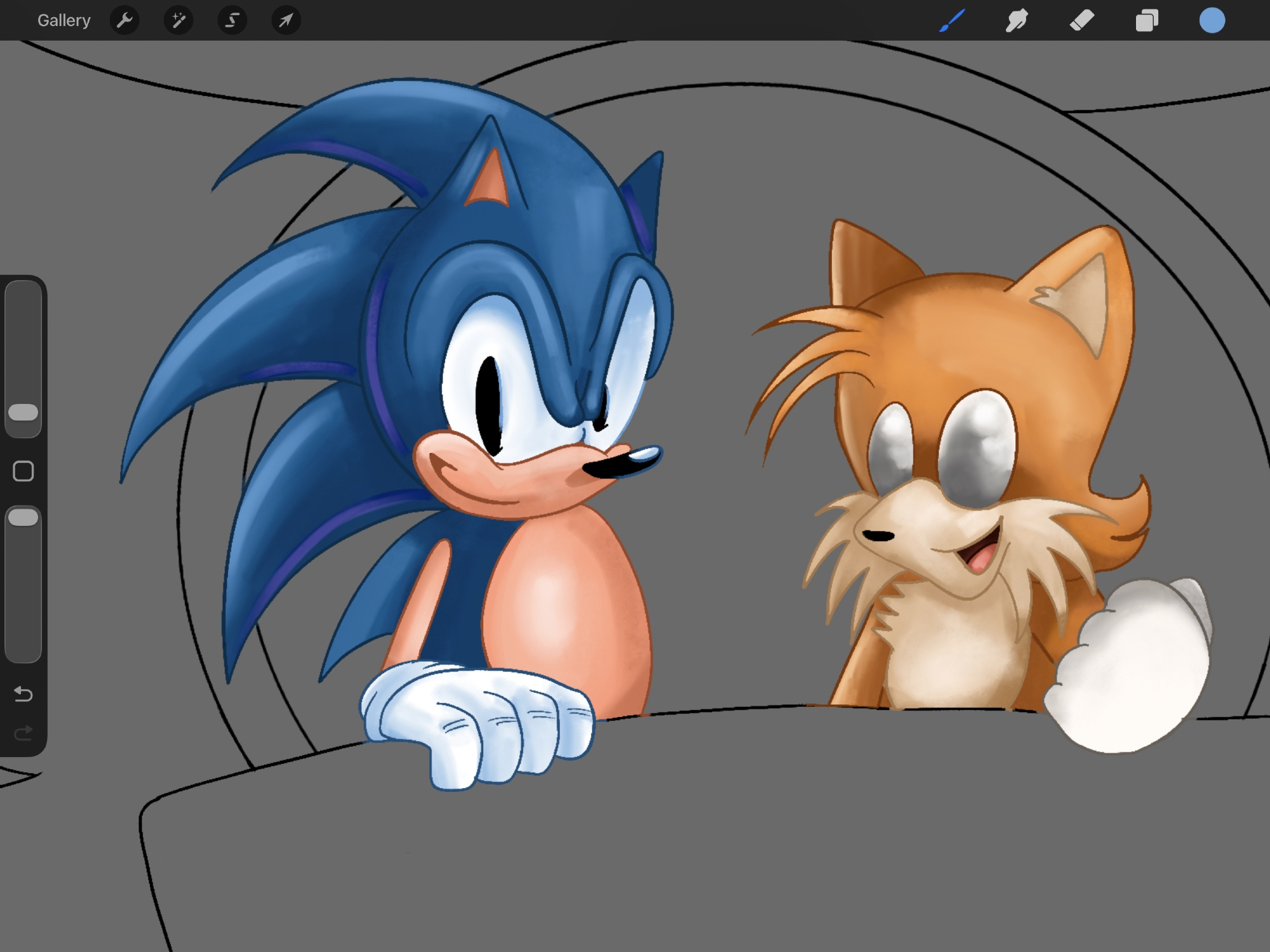Return to the Gallery
The image size is (1270, 952).
(63, 20)
